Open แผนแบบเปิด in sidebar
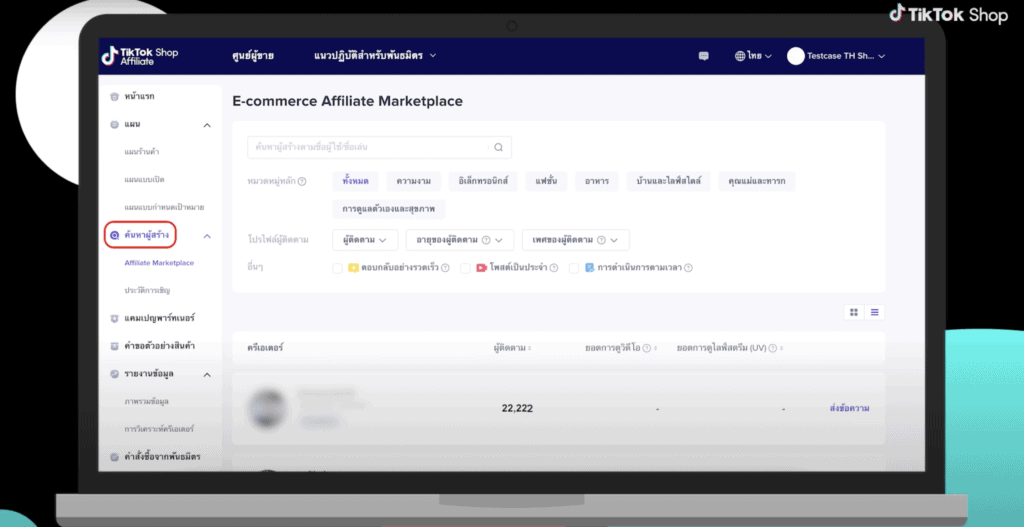 144,180
